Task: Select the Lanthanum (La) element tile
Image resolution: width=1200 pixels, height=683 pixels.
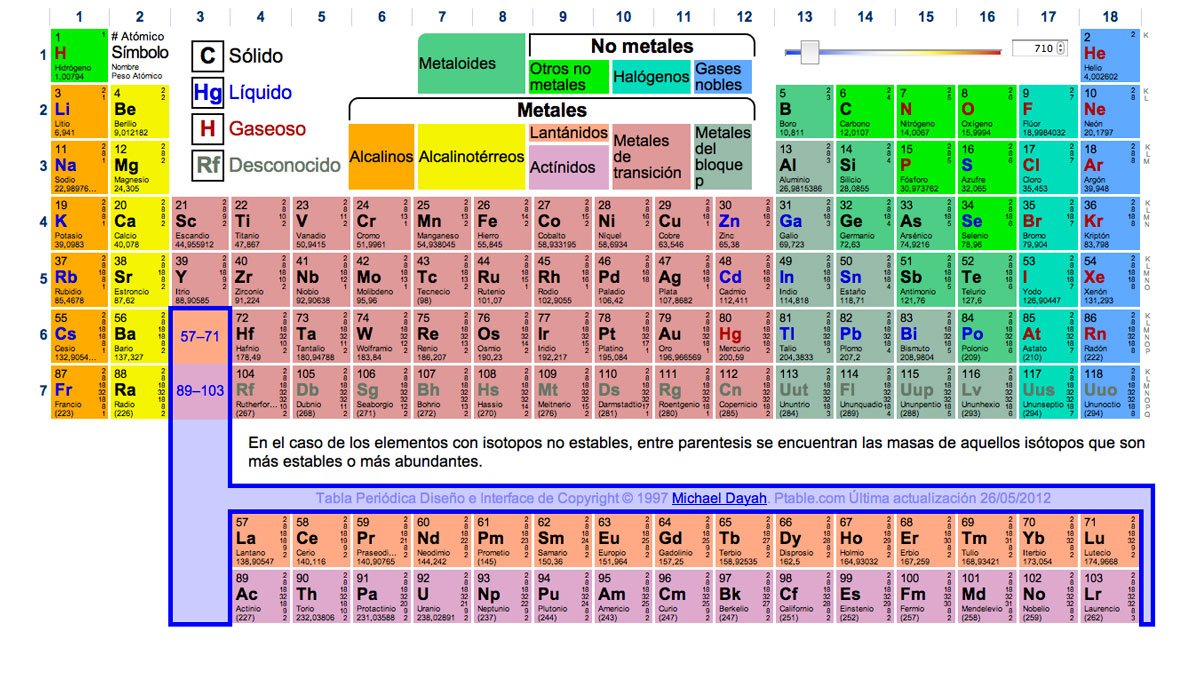Action: point(260,541)
